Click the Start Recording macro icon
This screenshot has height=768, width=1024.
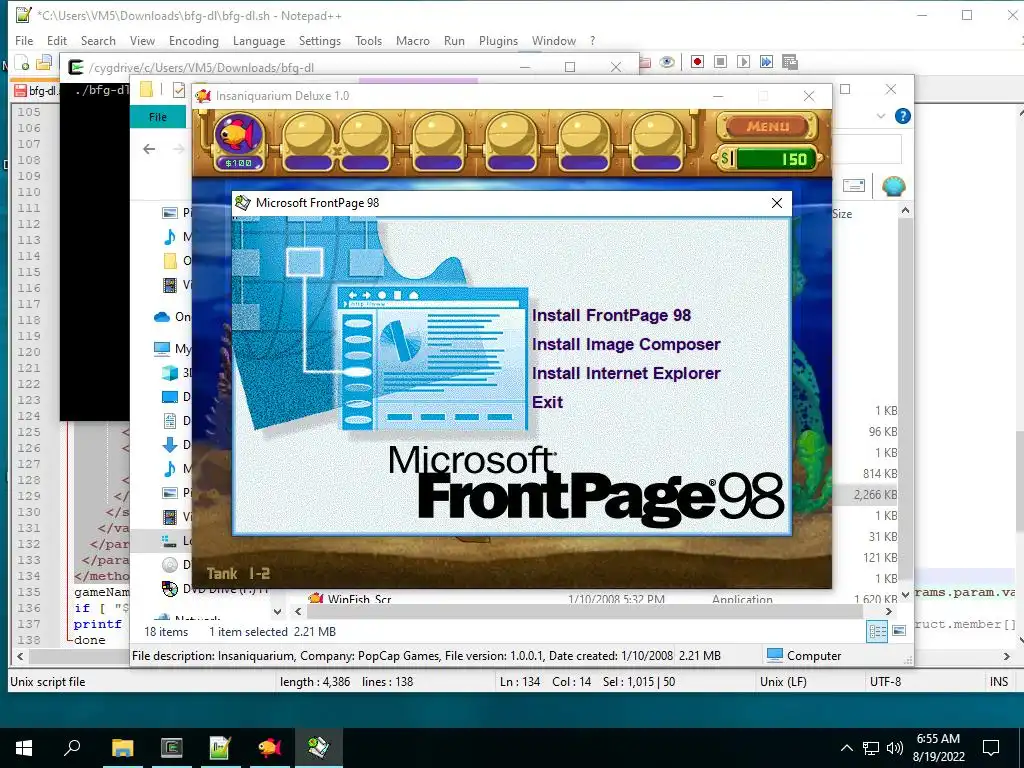click(697, 62)
